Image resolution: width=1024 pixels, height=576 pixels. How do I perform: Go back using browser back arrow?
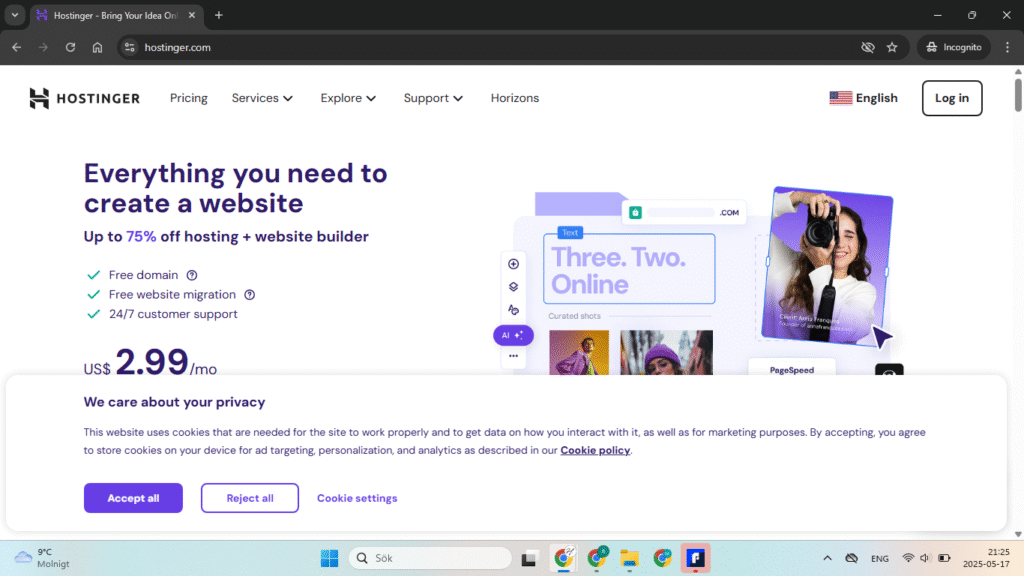point(16,47)
